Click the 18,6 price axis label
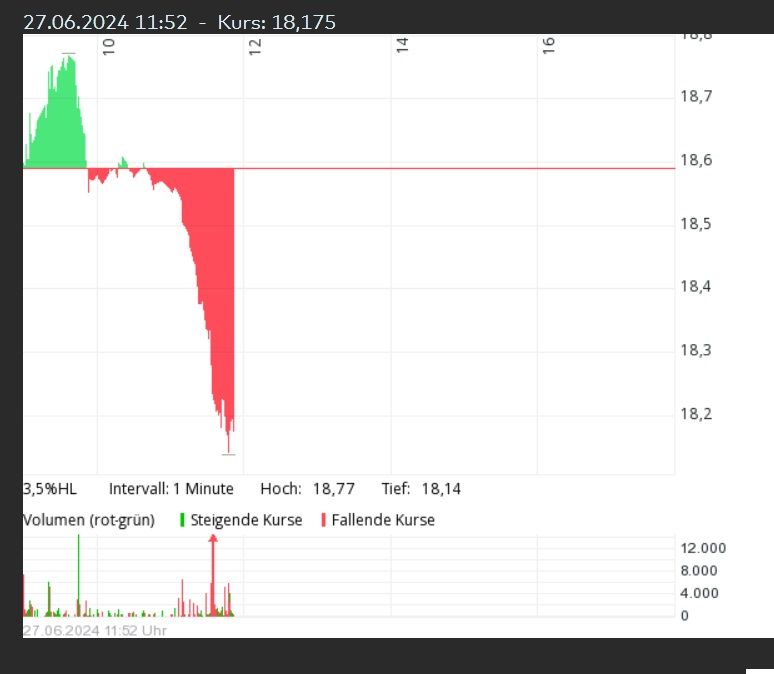This screenshot has width=774, height=674. click(x=696, y=160)
